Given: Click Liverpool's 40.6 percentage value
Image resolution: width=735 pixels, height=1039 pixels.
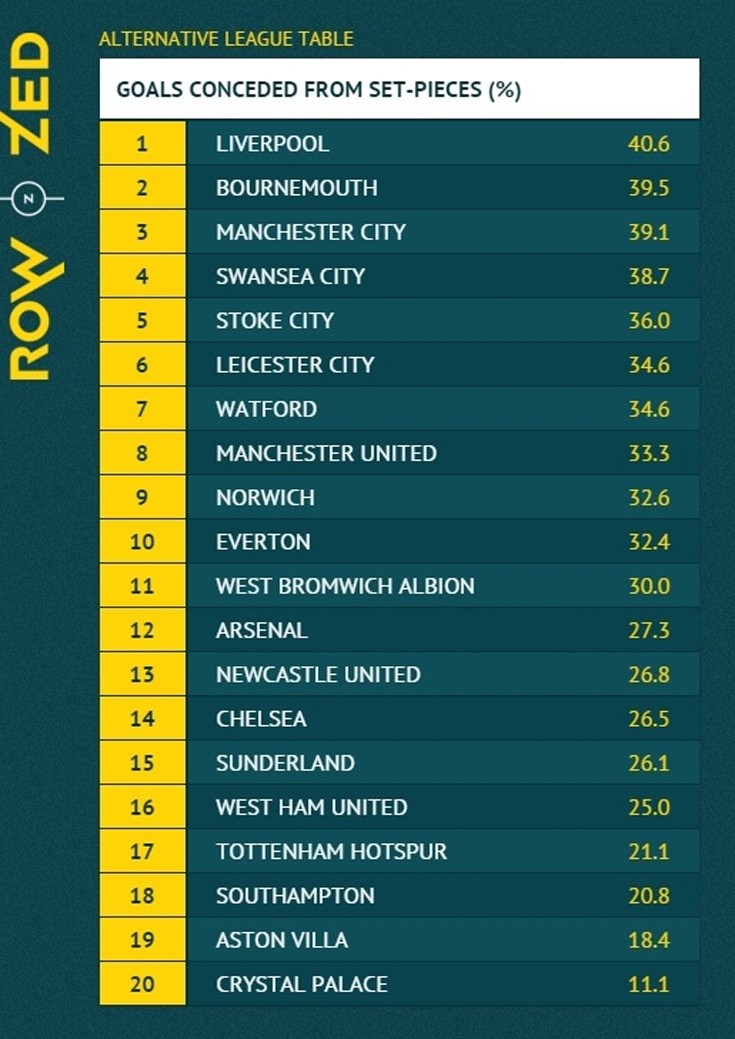Looking at the screenshot, I should pyautogui.click(x=649, y=144).
